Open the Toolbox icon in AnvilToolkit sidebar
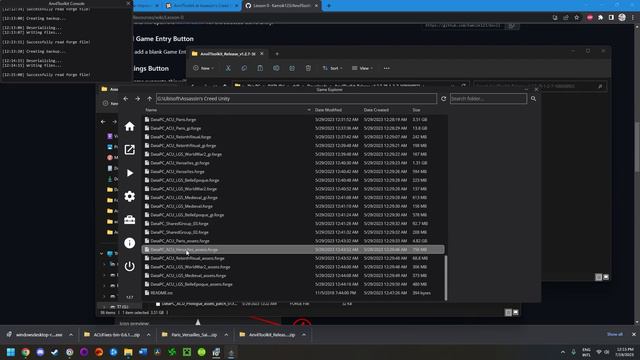Viewport: 640px width, 360px height. (129, 220)
